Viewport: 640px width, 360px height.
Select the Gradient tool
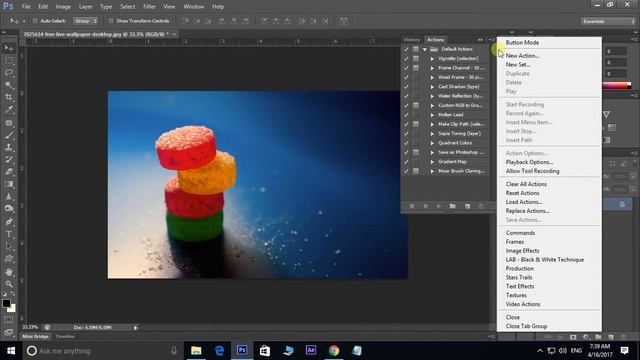tap(9, 184)
